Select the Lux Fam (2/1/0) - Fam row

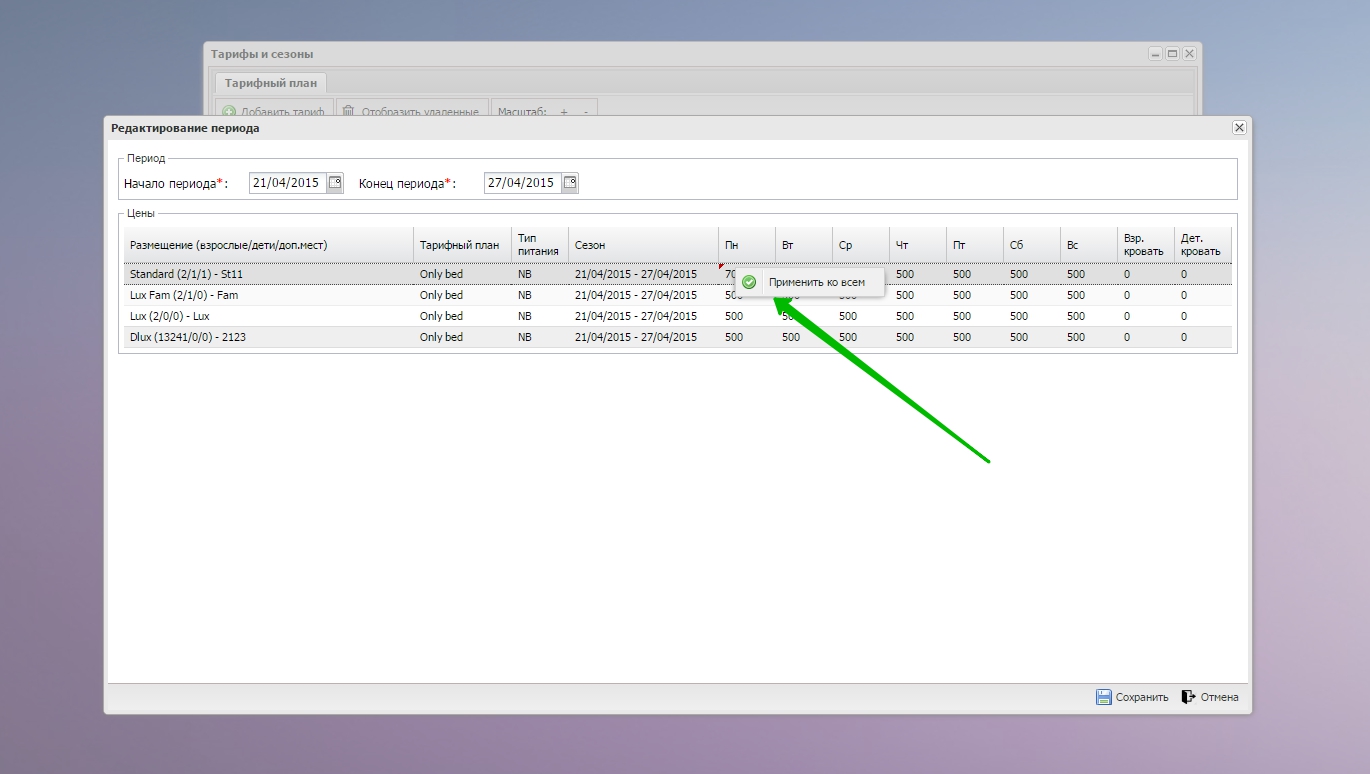(x=270, y=295)
